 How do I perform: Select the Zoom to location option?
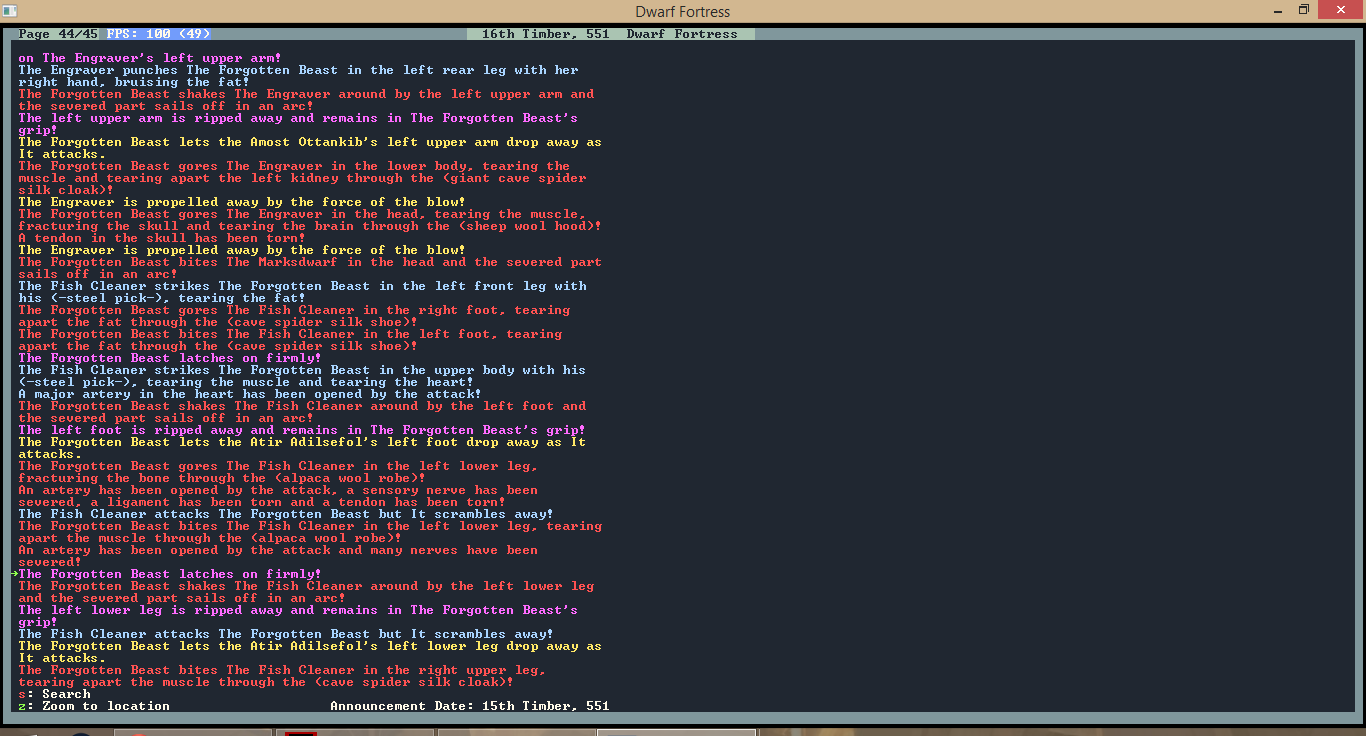pos(98,706)
